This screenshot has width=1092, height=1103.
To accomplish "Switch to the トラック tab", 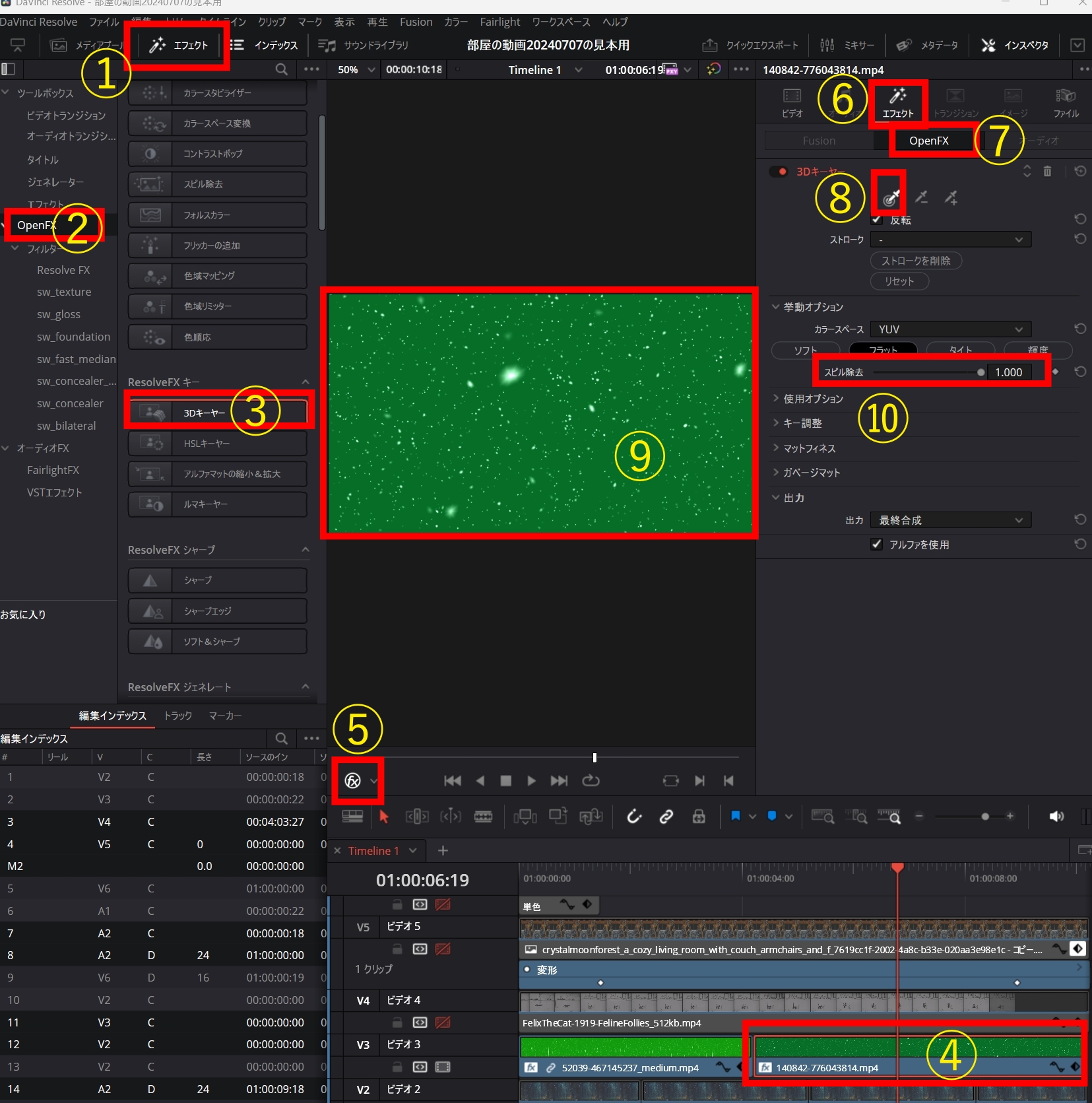I will (x=177, y=716).
